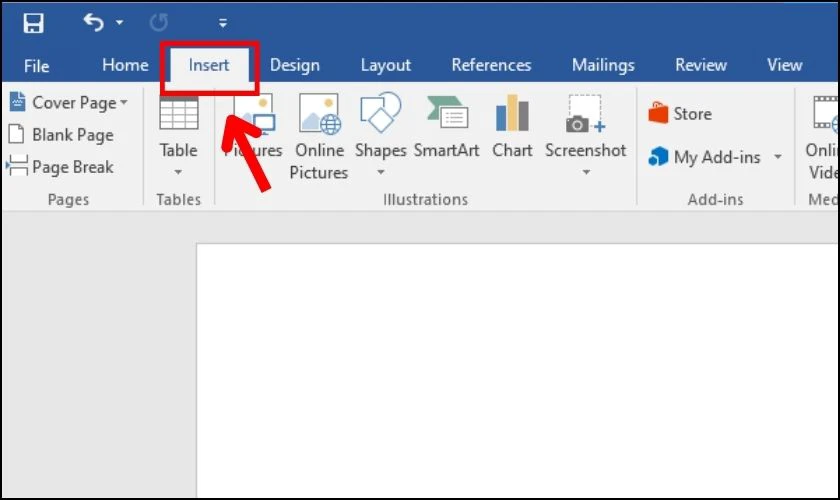Open the Mailings tab
The image size is (840, 500).
click(603, 65)
